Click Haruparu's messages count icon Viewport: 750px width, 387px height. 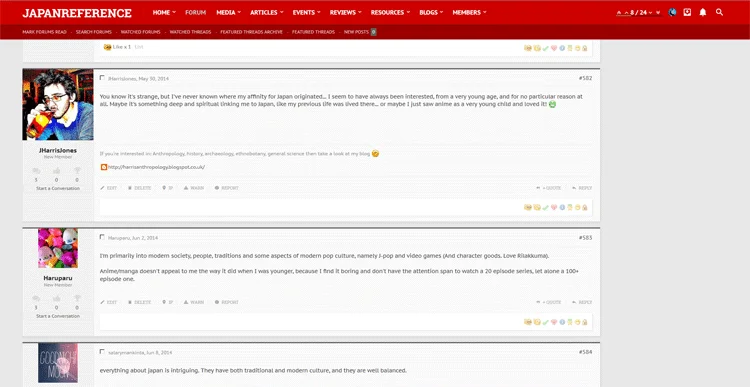coord(36,299)
